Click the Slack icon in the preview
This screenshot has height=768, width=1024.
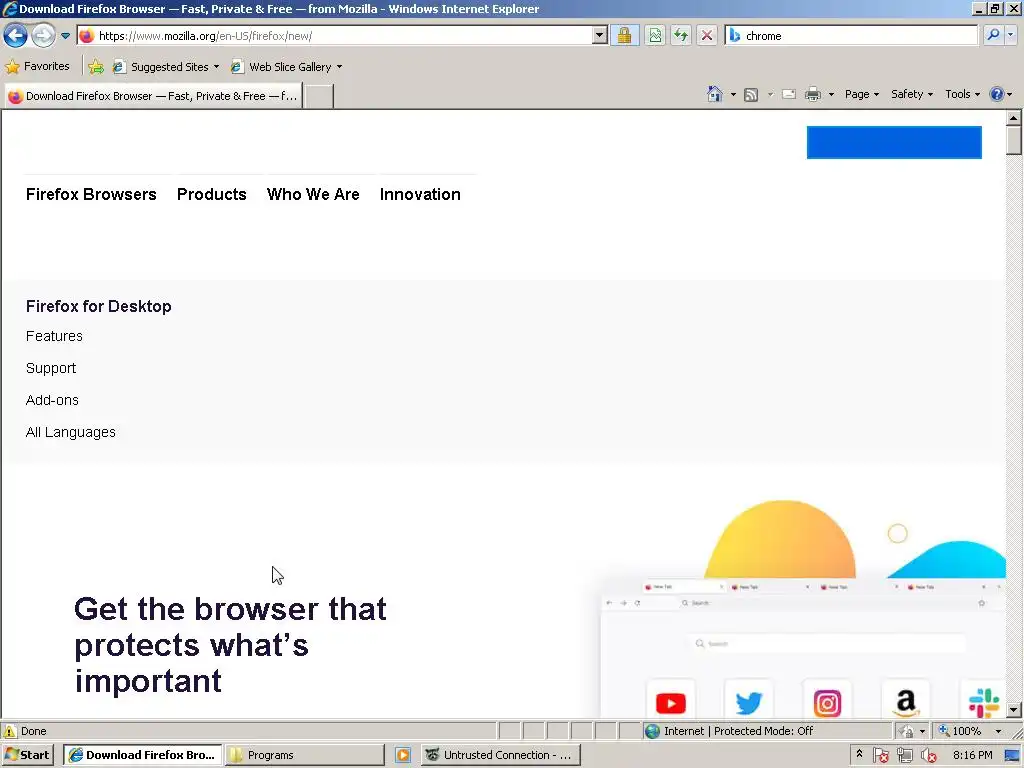984,703
